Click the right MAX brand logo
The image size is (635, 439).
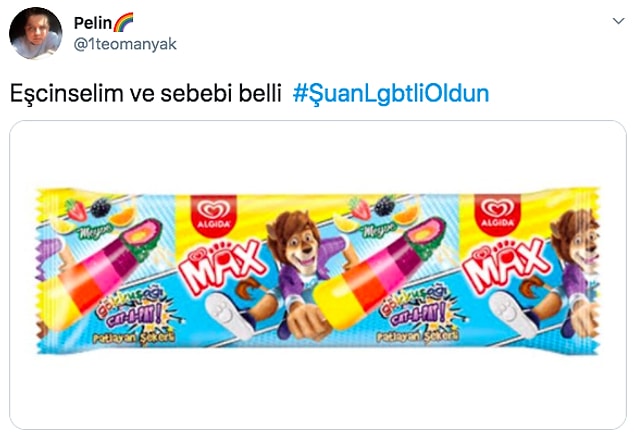tap(505, 268)
